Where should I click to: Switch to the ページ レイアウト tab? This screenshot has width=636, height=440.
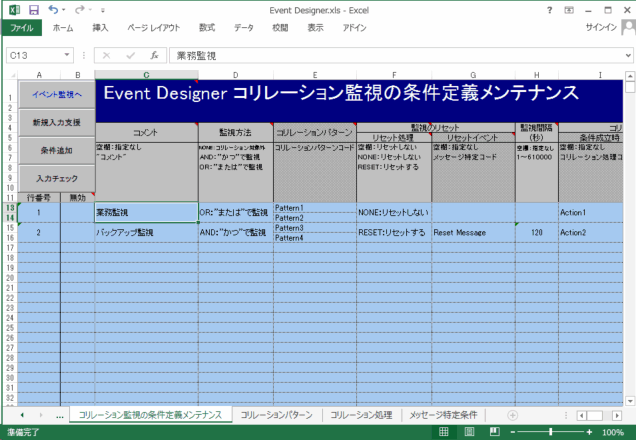tap(153, 28)
